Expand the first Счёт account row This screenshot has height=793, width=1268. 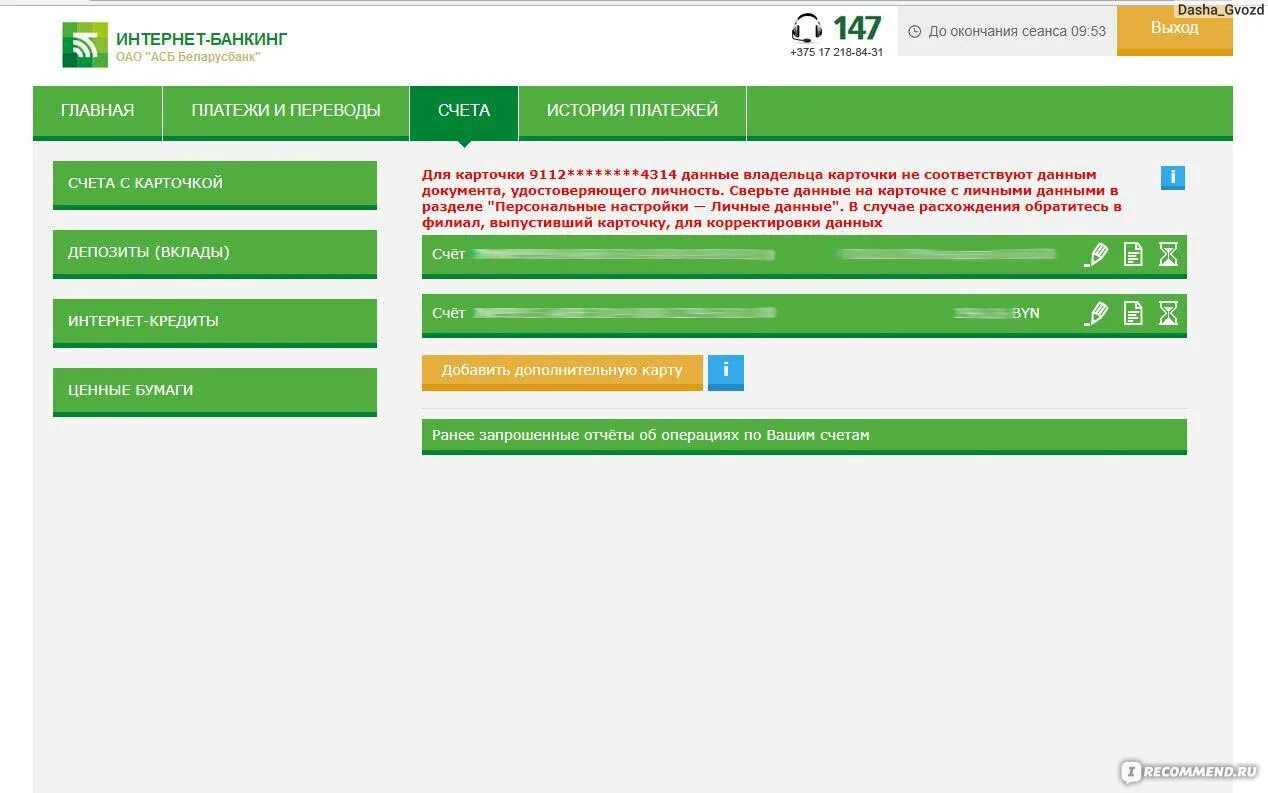click(x=804, y=256)
